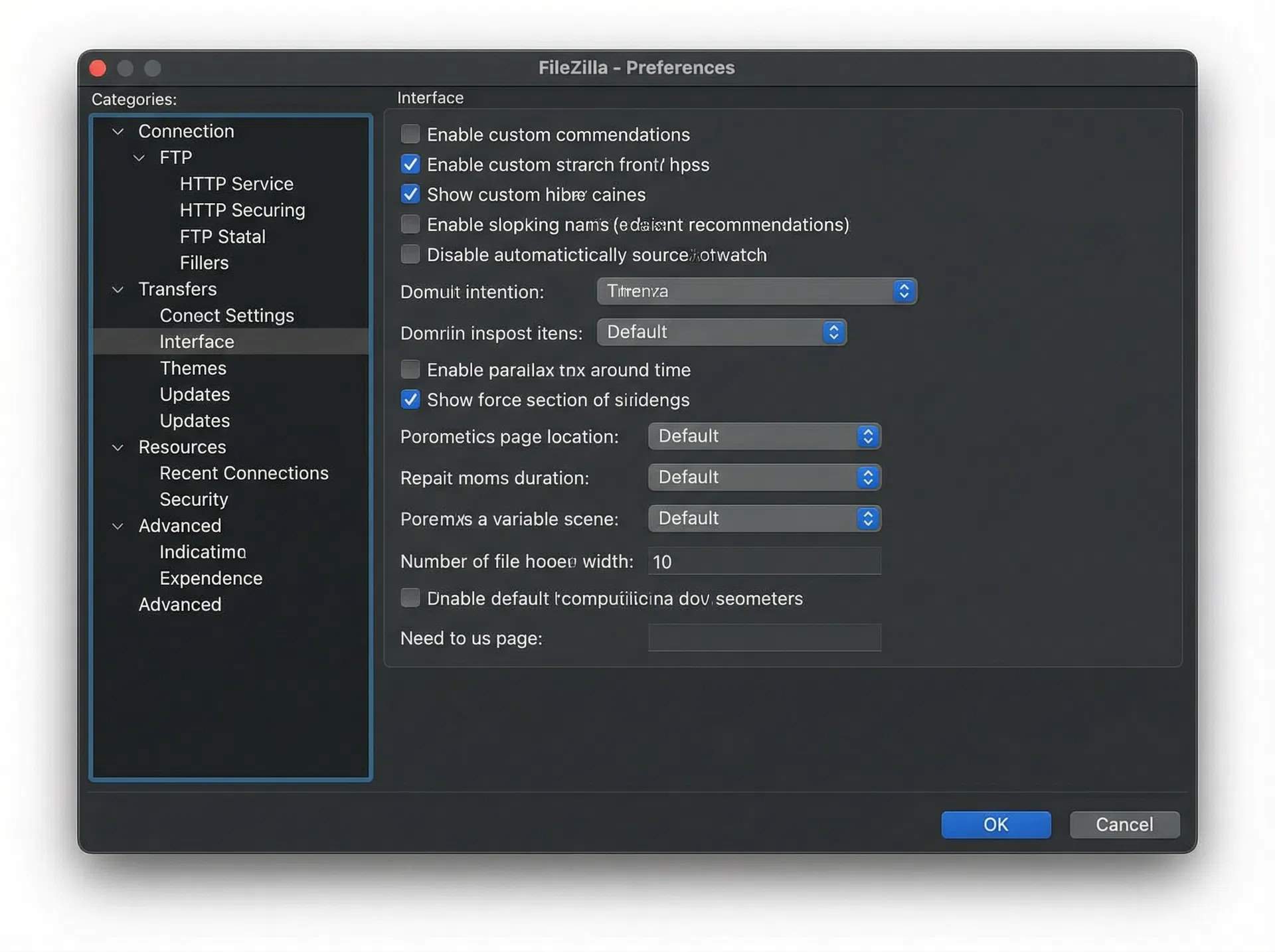Select Indicatima category
Screen dimensions: 1275x952
[x=203, y=552]
